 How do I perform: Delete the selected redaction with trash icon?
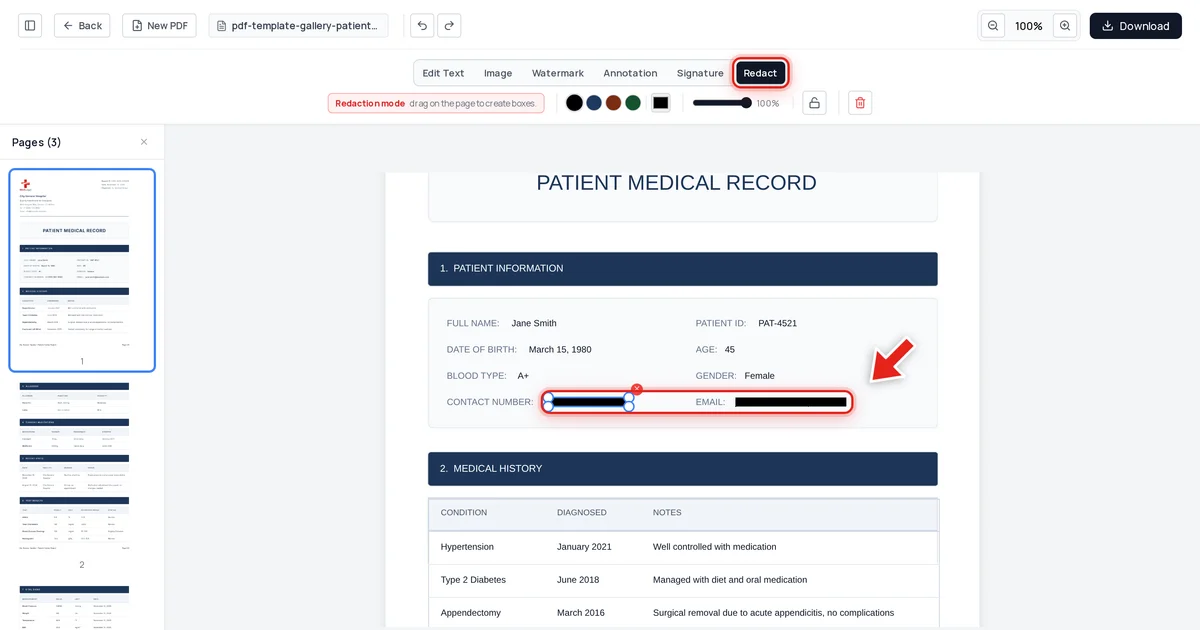860,103
